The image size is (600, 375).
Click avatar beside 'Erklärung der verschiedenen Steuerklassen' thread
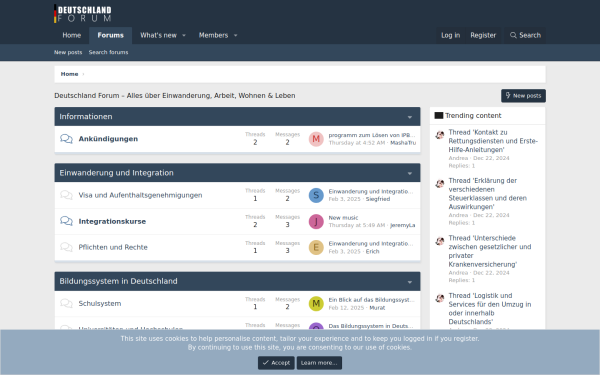(440, 184)
